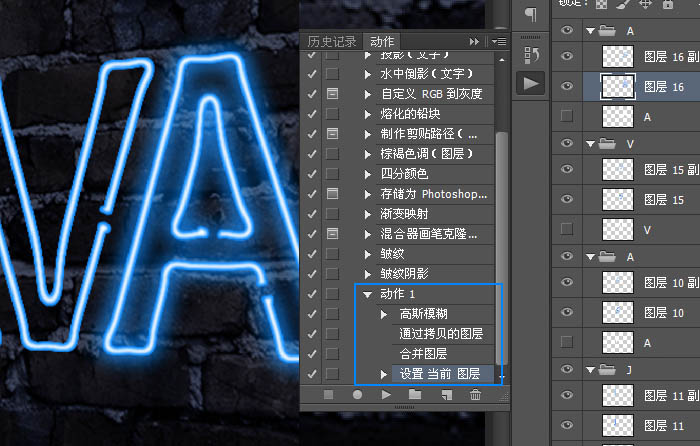Switch to the 历史记录 tab

[x=332, y=41]
